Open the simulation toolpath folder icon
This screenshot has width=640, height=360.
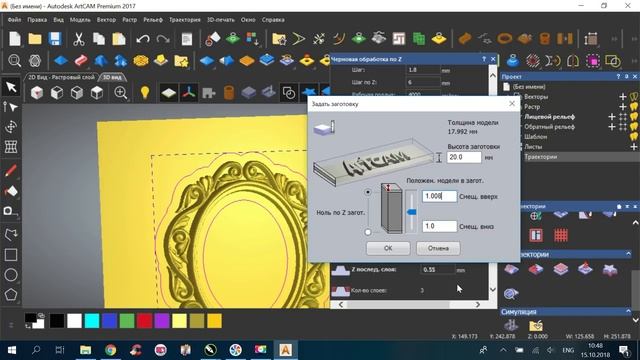coord(536,325)
